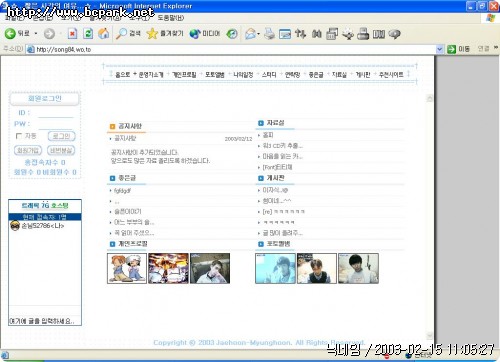Click the IE status bar page icon
This screenshot has width=500, height=362.
(5, 355)
